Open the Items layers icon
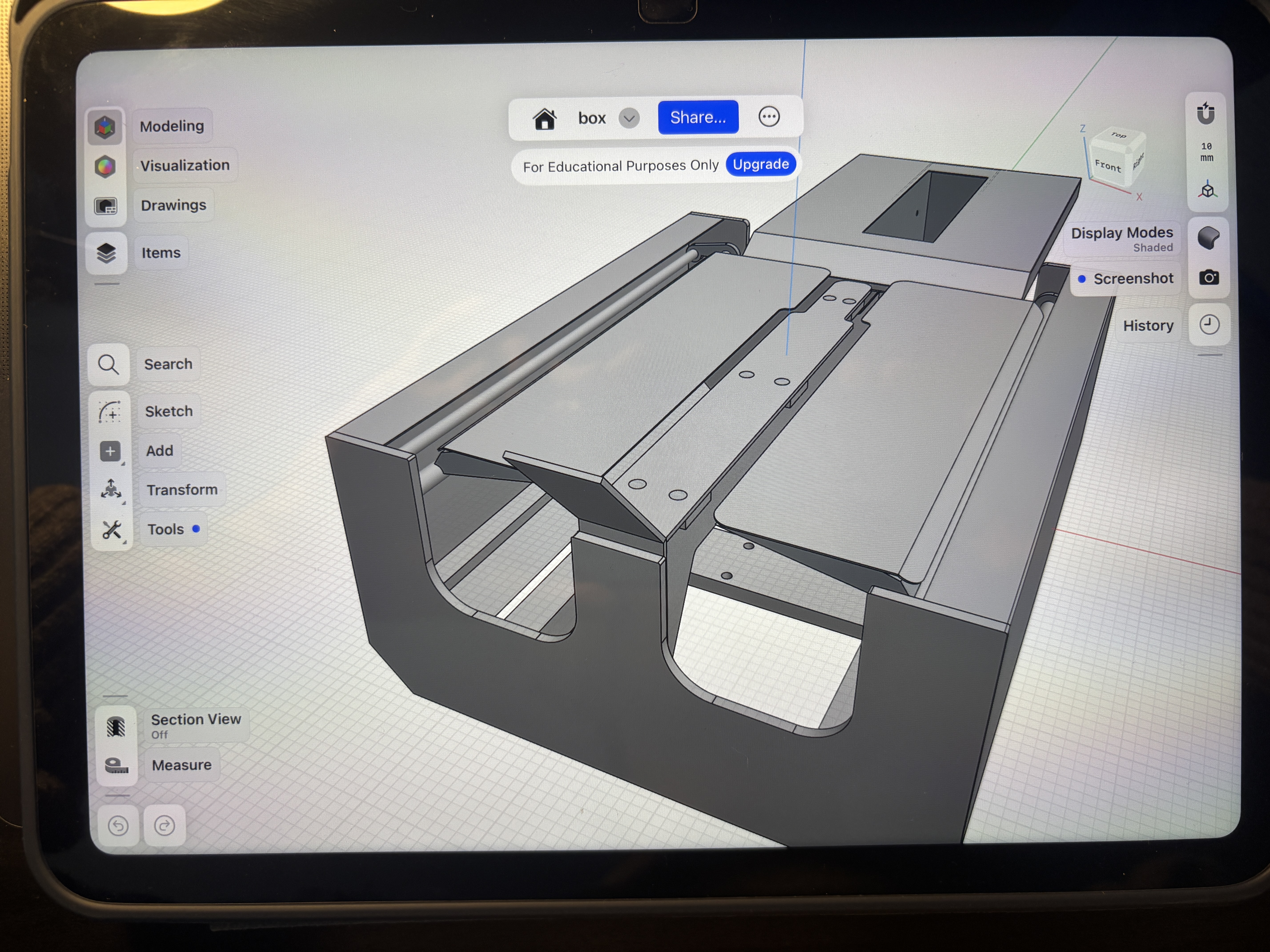This screenshot has height=952, width=1270. pyautogui.click(x=106, y=253)
